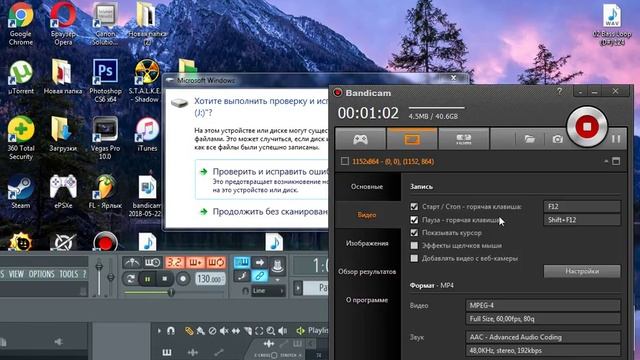Click the Shift+F12 hotkey field
Viewport: 640px width, 360px height.
pyautogui.click(x=582, y=220)
